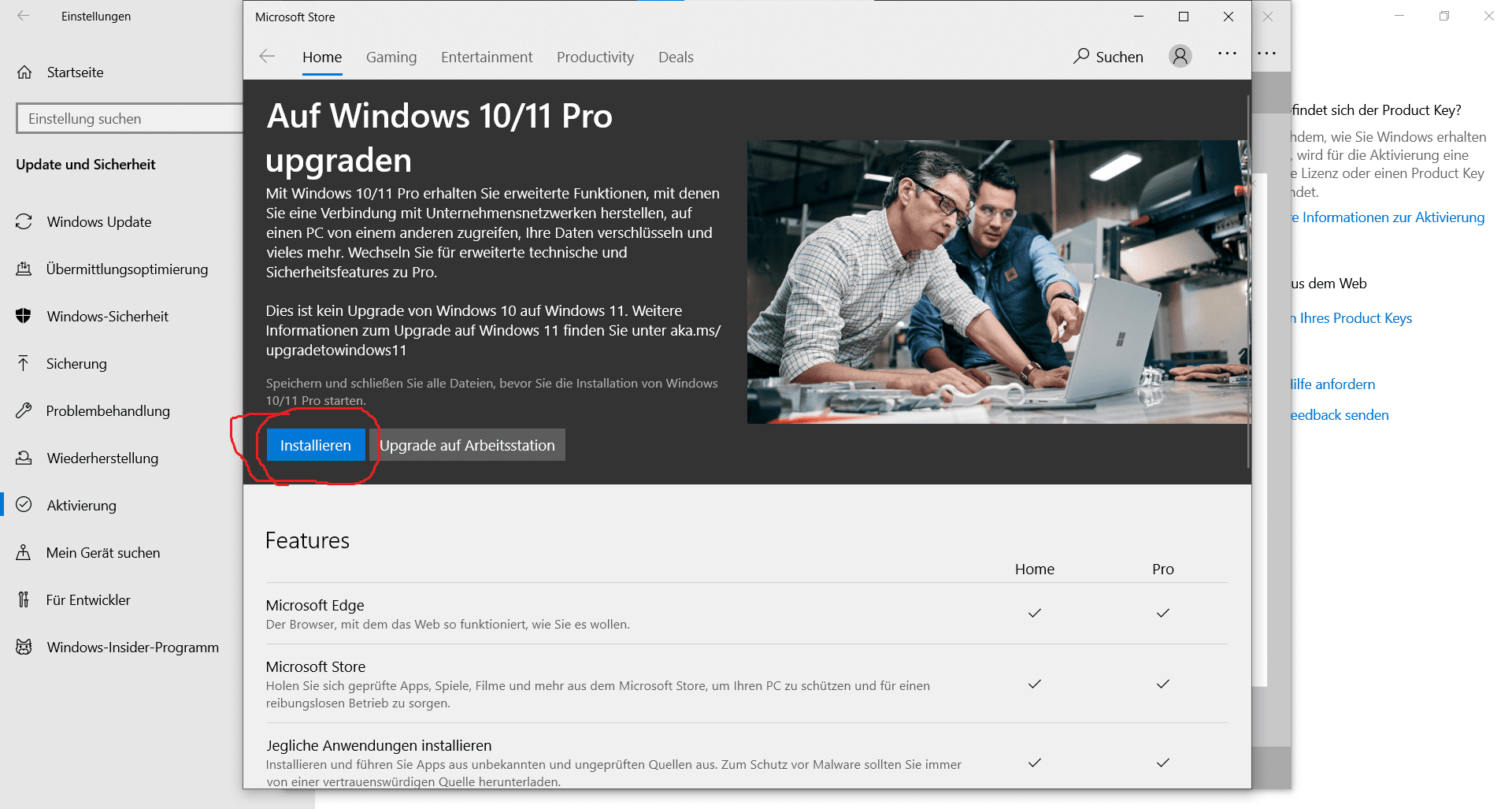1512x809 pixels.
Task: Switch to the Gaming tab
Action: pos(391,57)
